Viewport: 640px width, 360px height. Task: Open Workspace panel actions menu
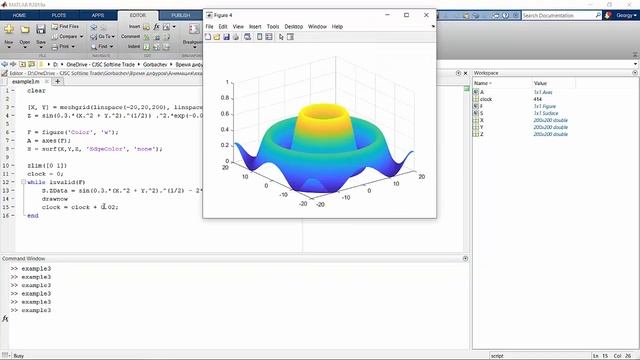point(635,73)
